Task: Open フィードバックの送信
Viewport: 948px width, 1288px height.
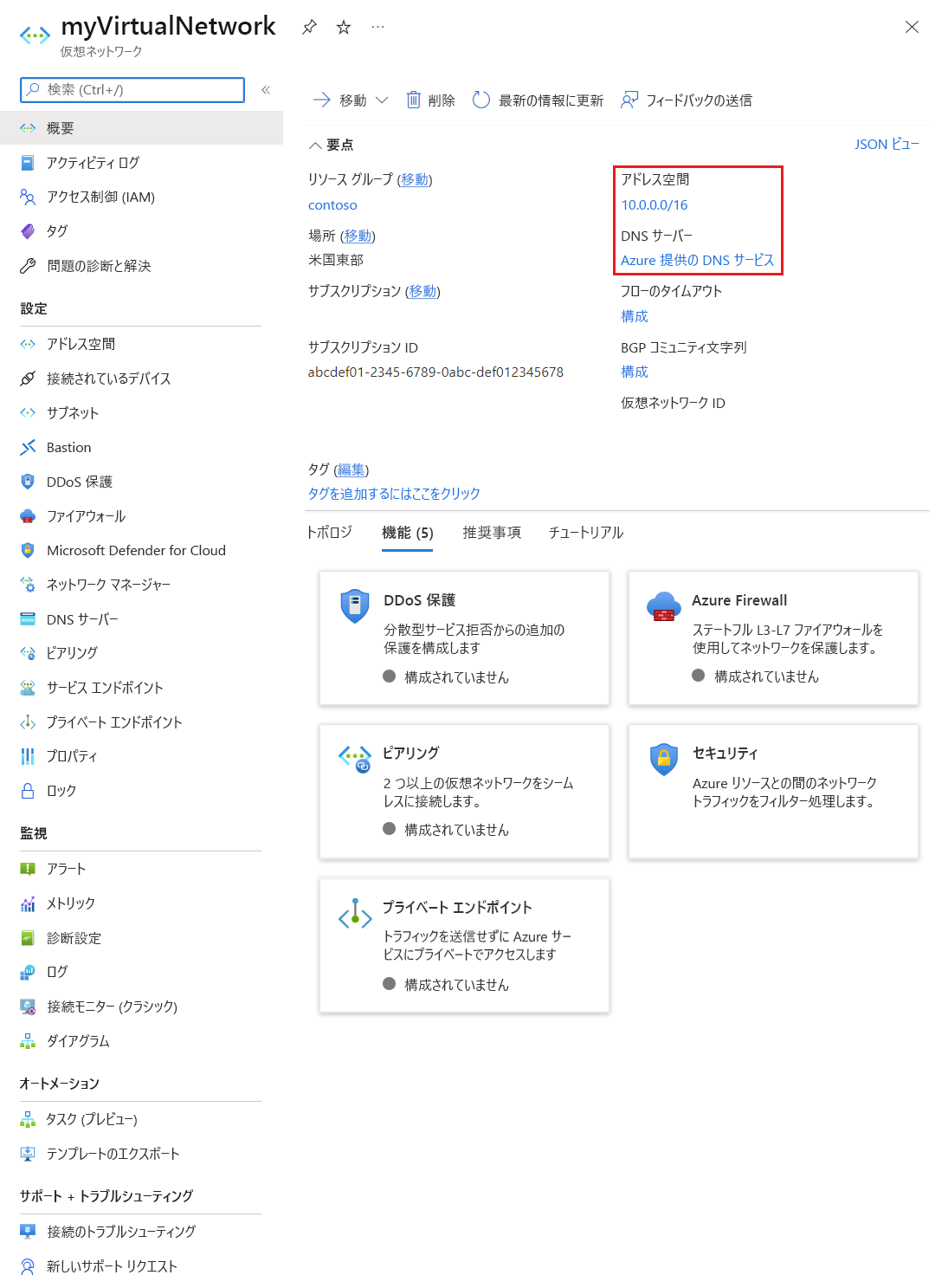Action: pyautogui.click(x=687, y=100)
